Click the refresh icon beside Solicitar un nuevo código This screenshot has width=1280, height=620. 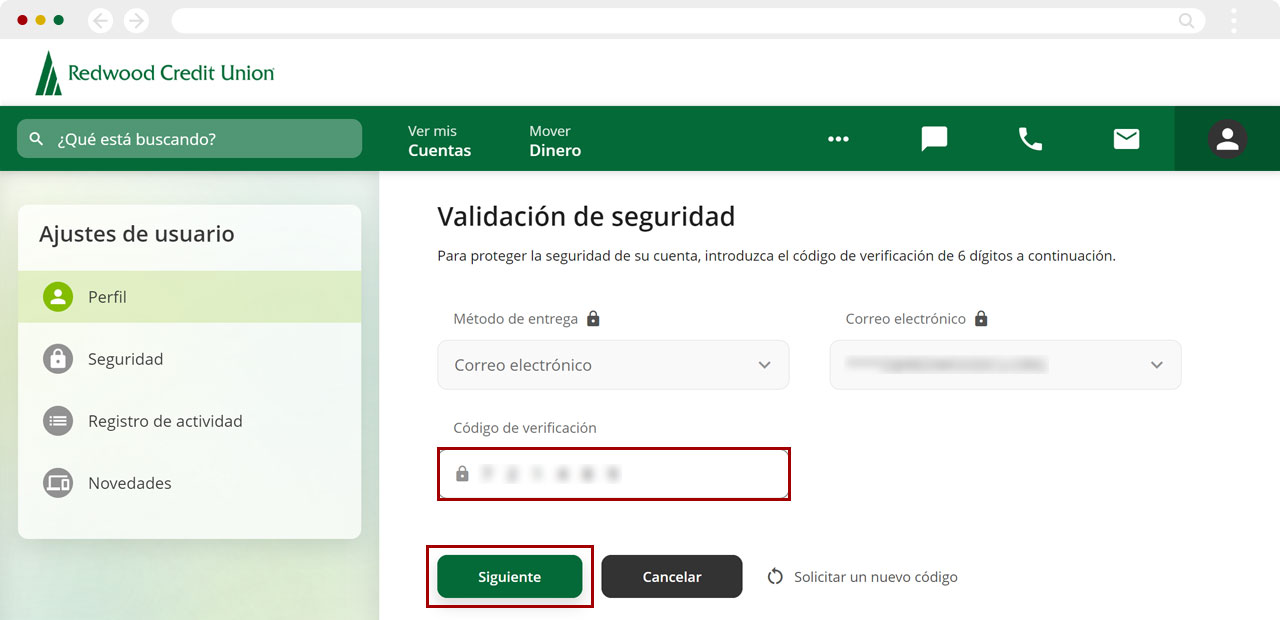(x=775, y=577)
